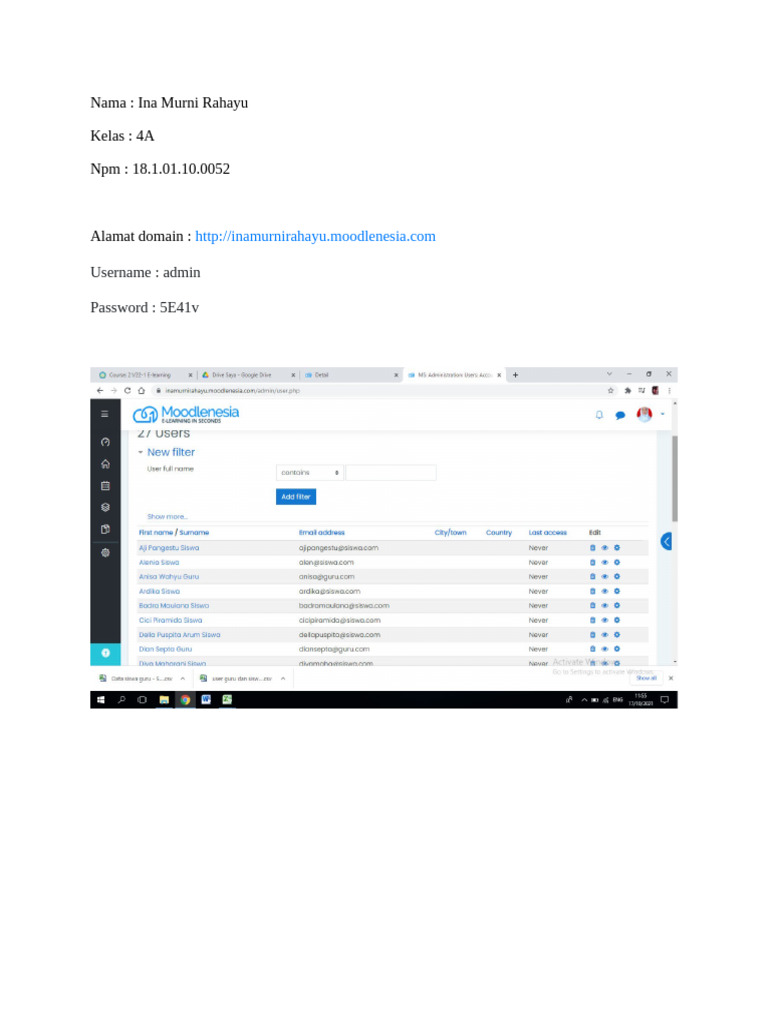
Task: Suspend Cici Piramida Siswa via eye icon
Action: 605,620
